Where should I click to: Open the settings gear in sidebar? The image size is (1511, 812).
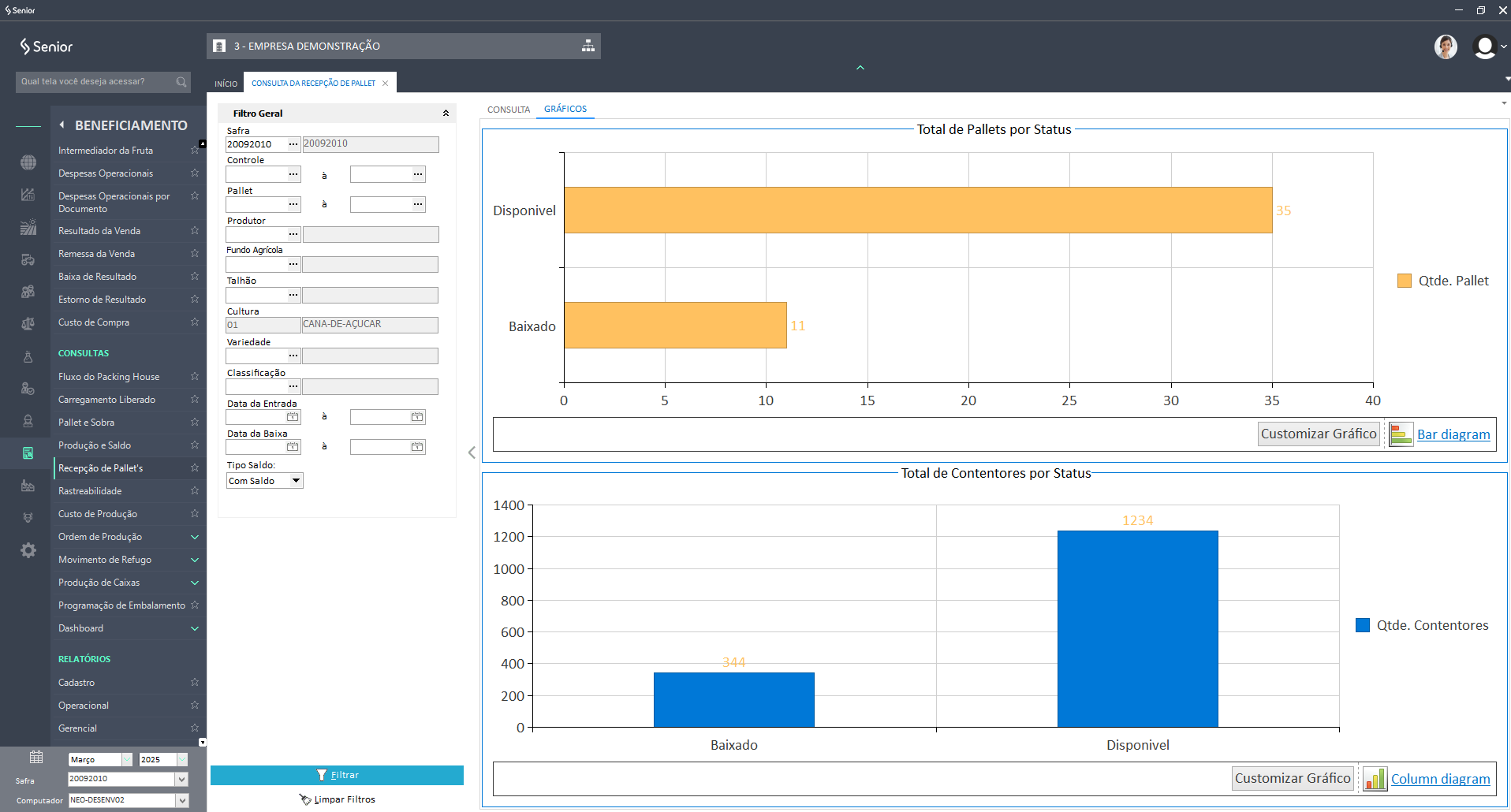point(28,550)
